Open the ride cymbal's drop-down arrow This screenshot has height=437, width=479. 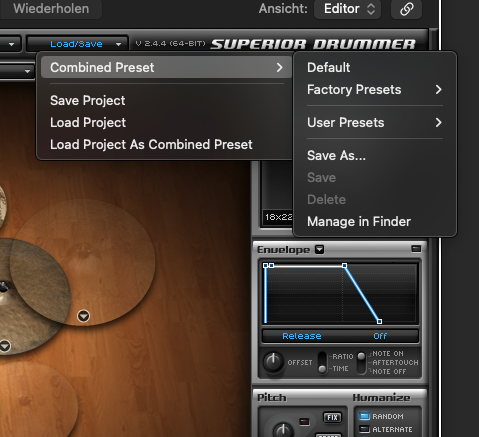(x=83, y=315)
